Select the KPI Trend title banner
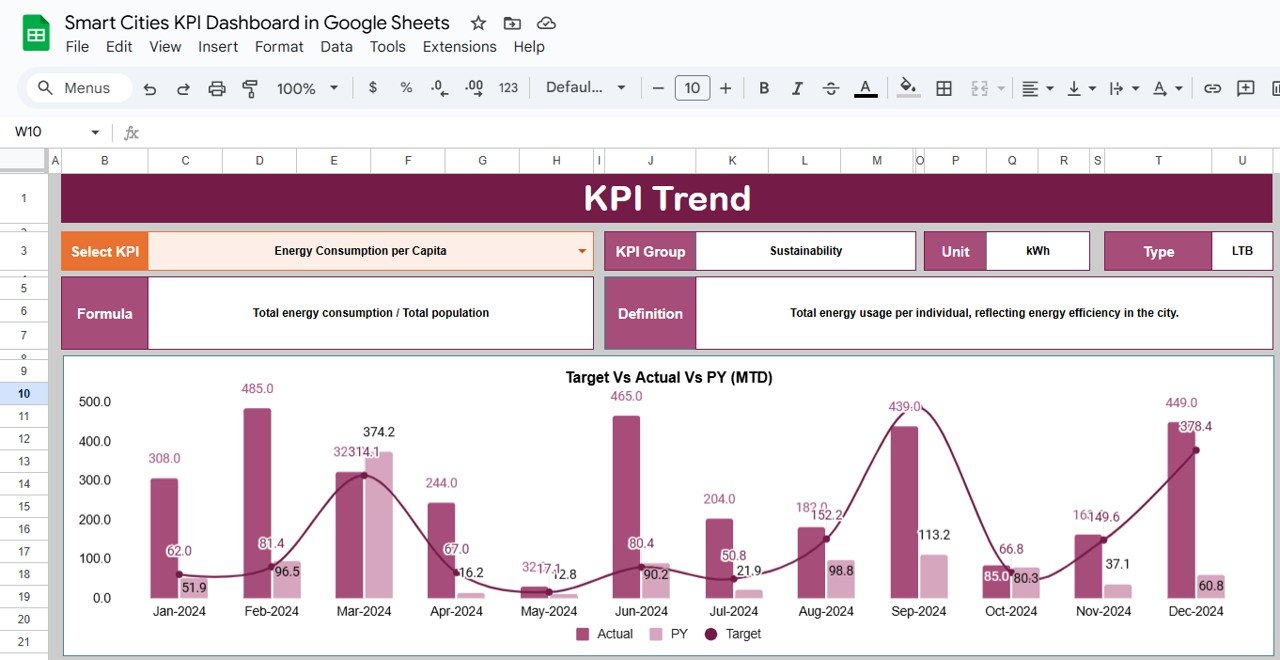 pos(666,198)
